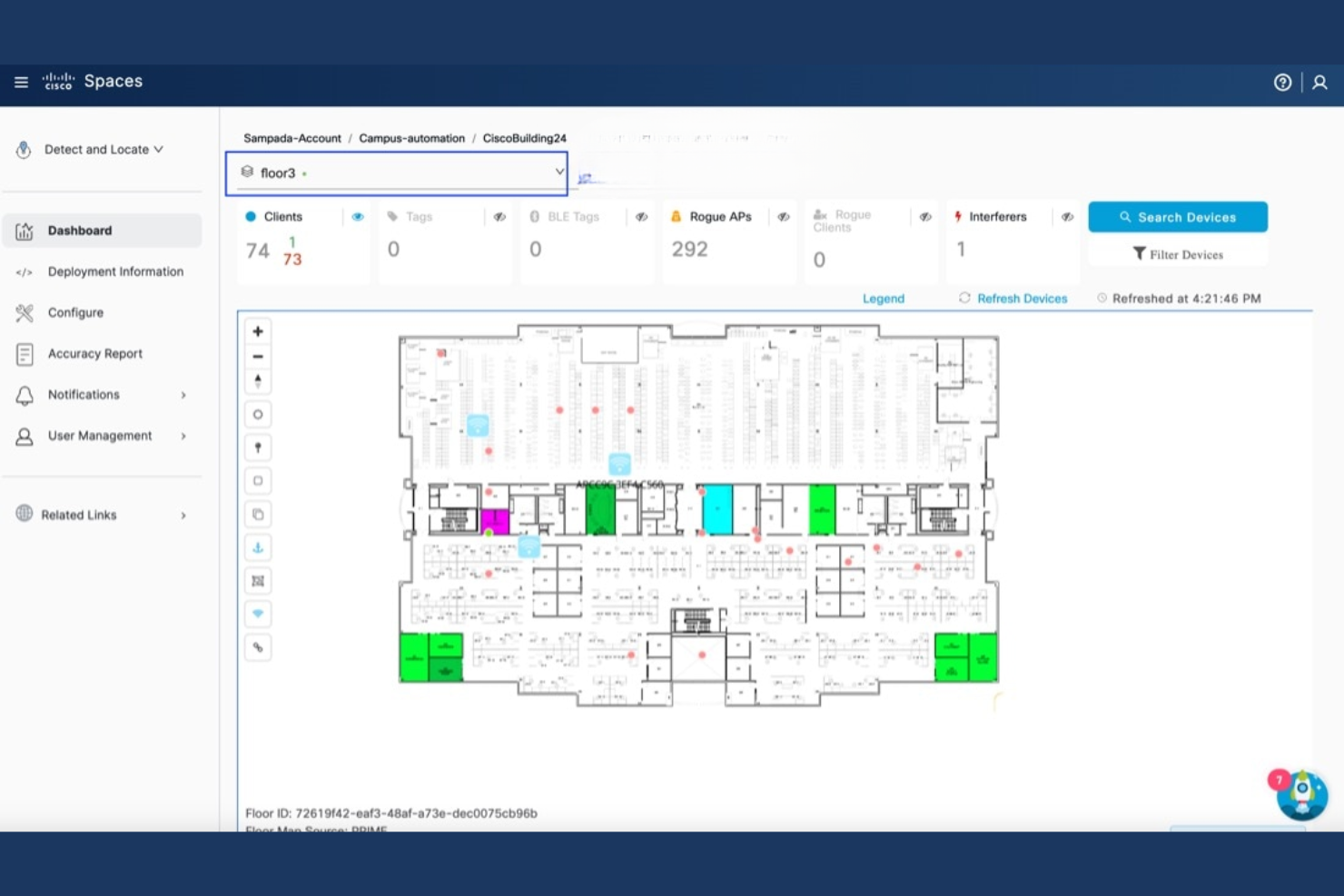
Task: Open the help question mark icon
Action: [x=1282, y=83]
